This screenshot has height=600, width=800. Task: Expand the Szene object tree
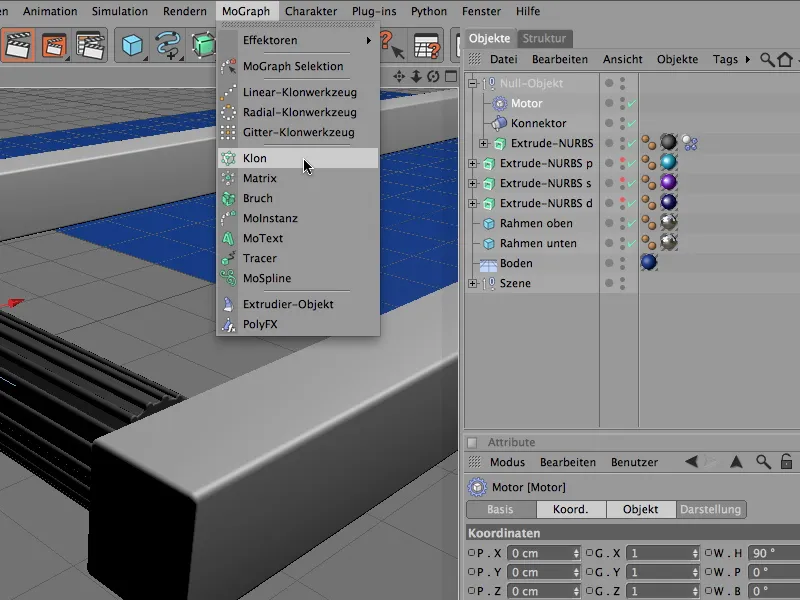pos(473,283)
